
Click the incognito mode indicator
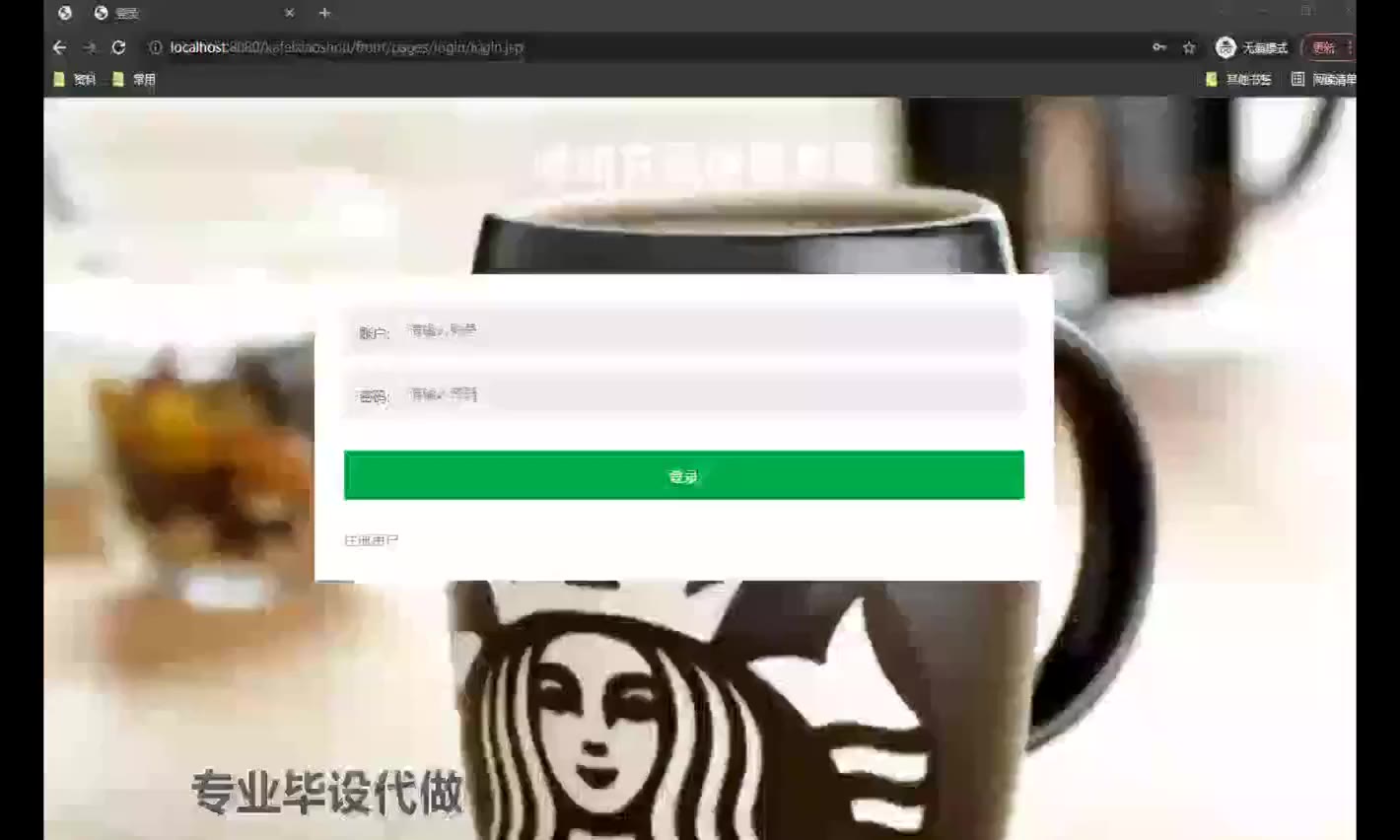[x=1252, y=47]
